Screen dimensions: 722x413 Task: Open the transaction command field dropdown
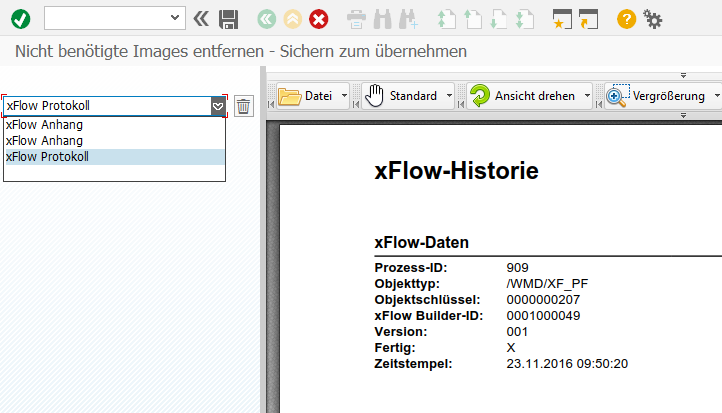[176, 17]
